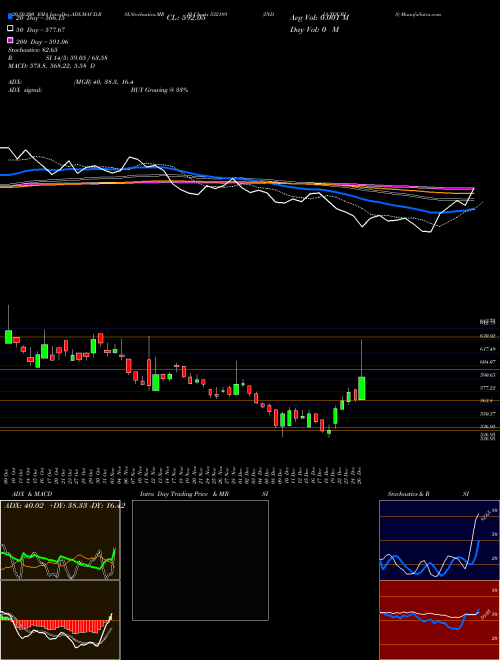500x660 pixels.
Task: Open the blue Stochastics chart panel
Action: (x=439, y=540)
